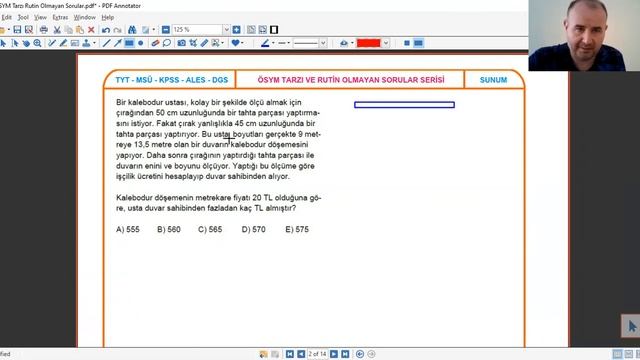Expand the Stamp tool dropdown arrow

[94, 43]
